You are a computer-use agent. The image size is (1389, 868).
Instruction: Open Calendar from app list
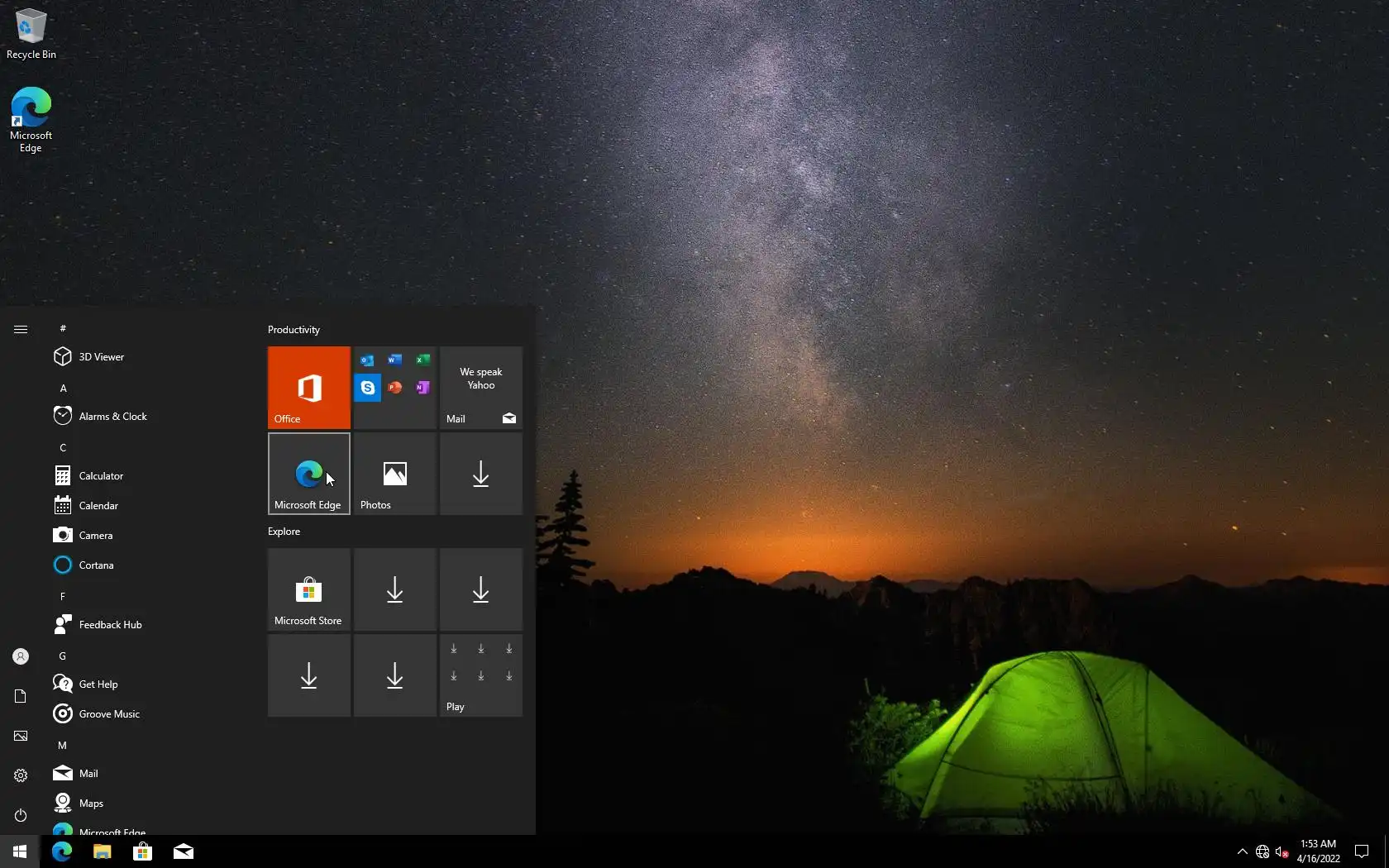pos(149,505)
